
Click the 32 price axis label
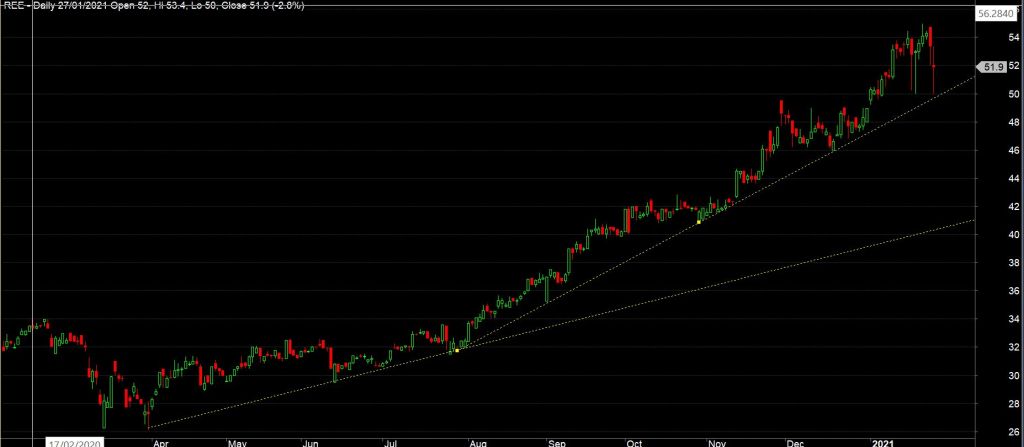pos(1014,347)
